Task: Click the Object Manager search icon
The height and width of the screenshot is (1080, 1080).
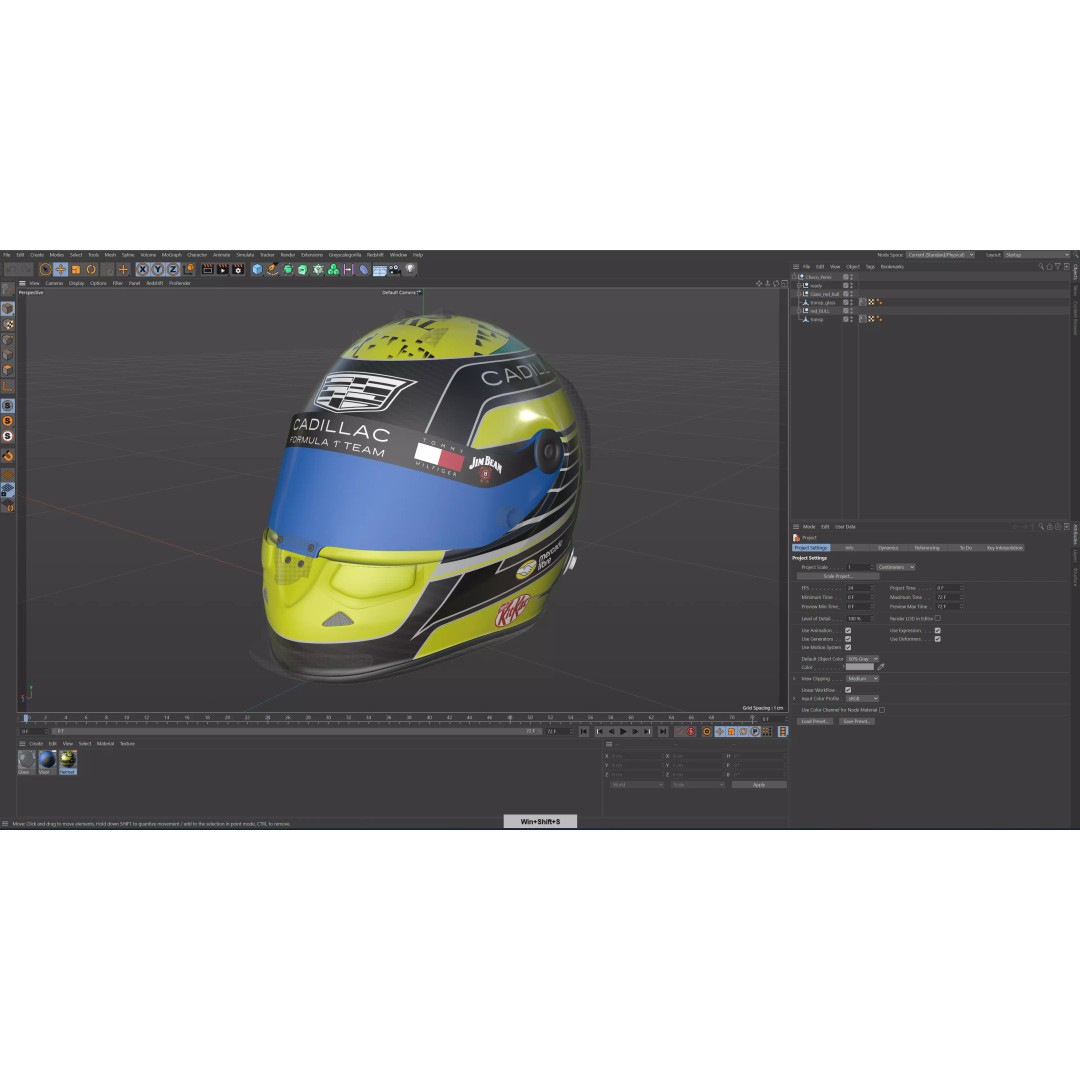Action: 1041,267
